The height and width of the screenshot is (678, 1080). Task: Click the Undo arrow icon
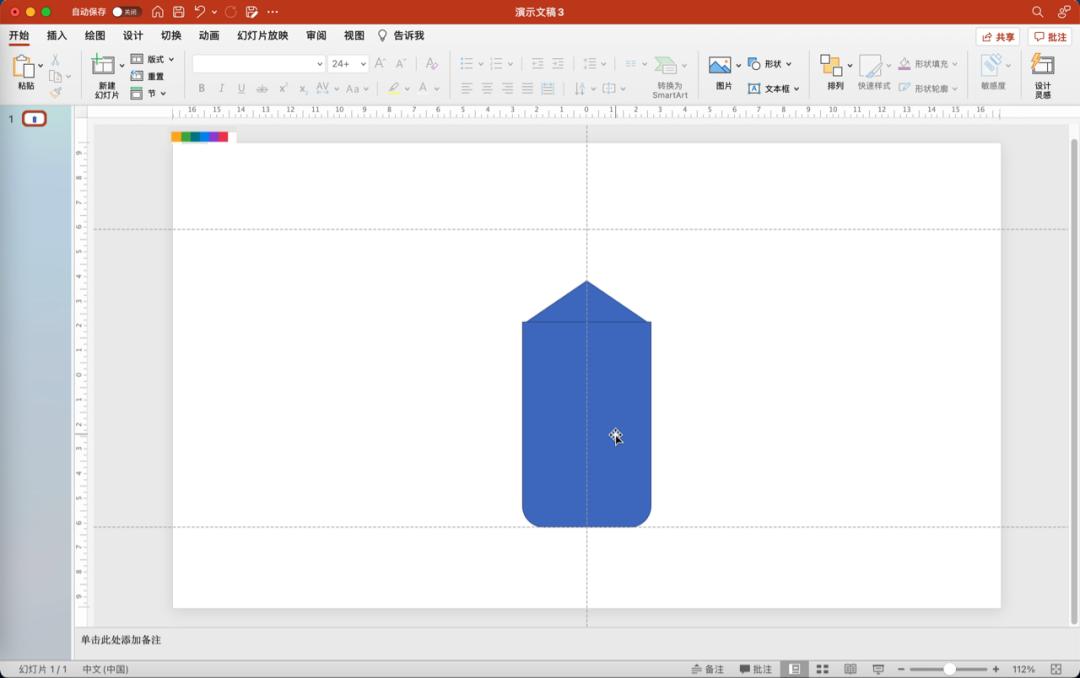(200, 12)
